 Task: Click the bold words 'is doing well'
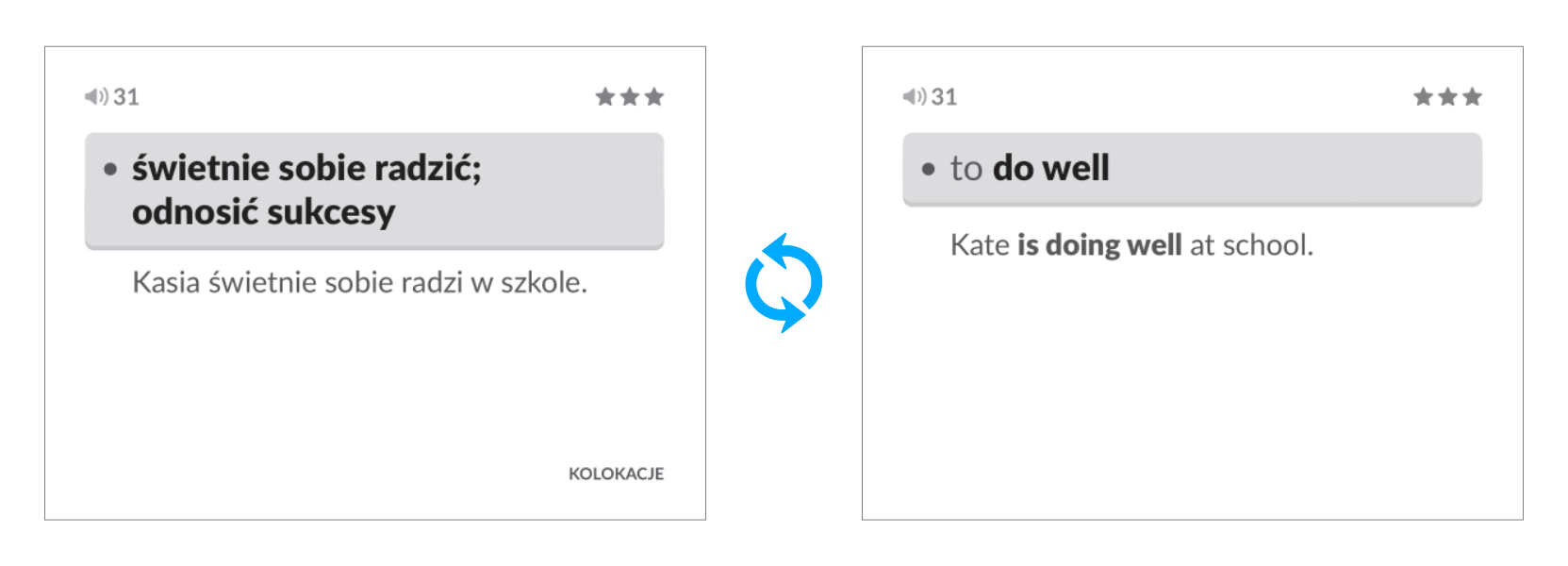(x=1099, y=245)
